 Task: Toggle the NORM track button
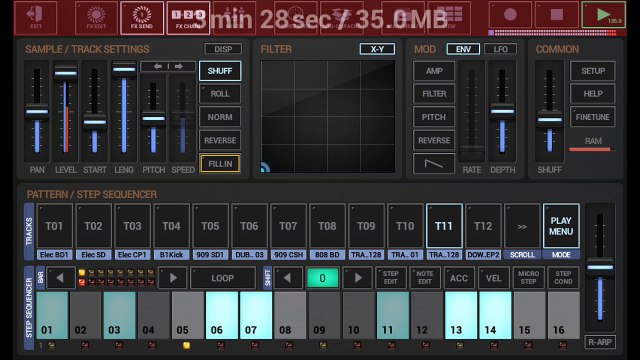click(220, 117)
